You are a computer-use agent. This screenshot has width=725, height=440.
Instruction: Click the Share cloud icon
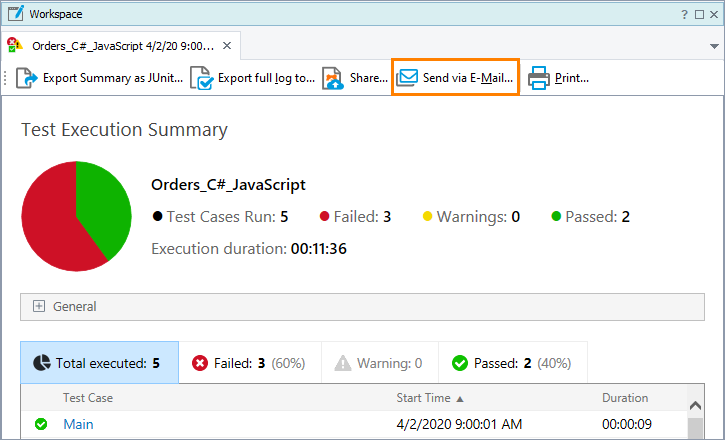(333, 78)
